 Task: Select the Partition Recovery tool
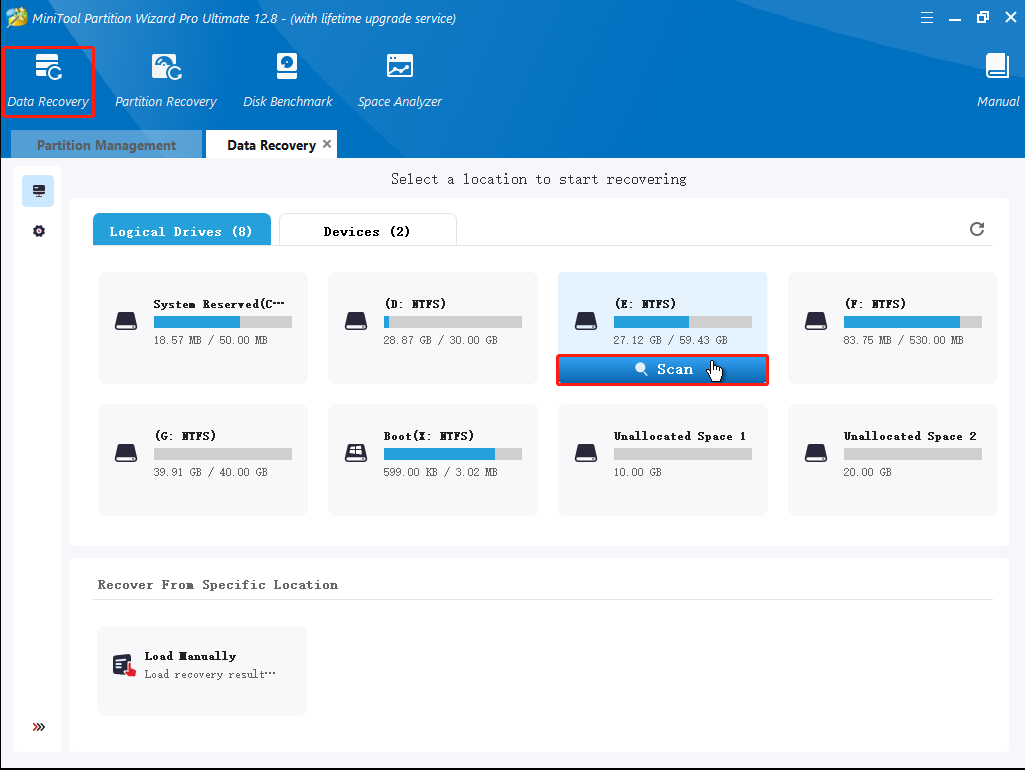165,80
